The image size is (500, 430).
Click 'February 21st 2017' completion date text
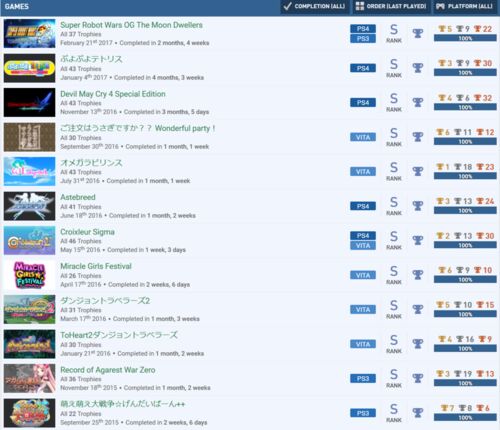point(86,43)
